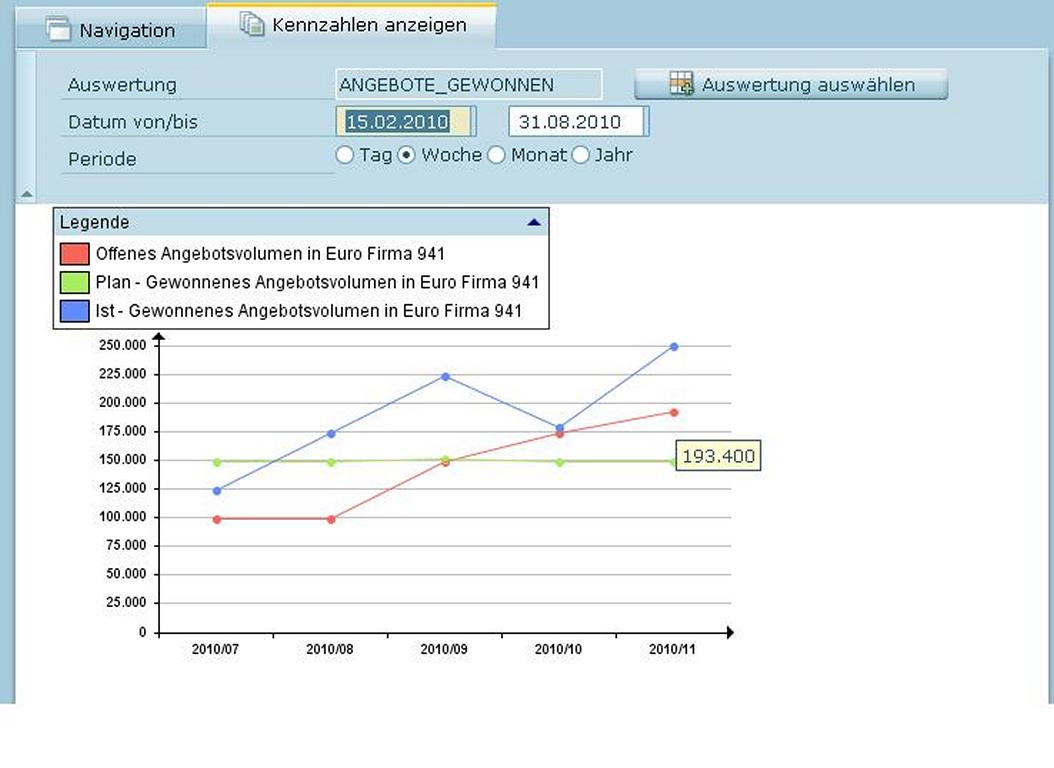Click the end date field 31.08.2010

coord(577,122)
